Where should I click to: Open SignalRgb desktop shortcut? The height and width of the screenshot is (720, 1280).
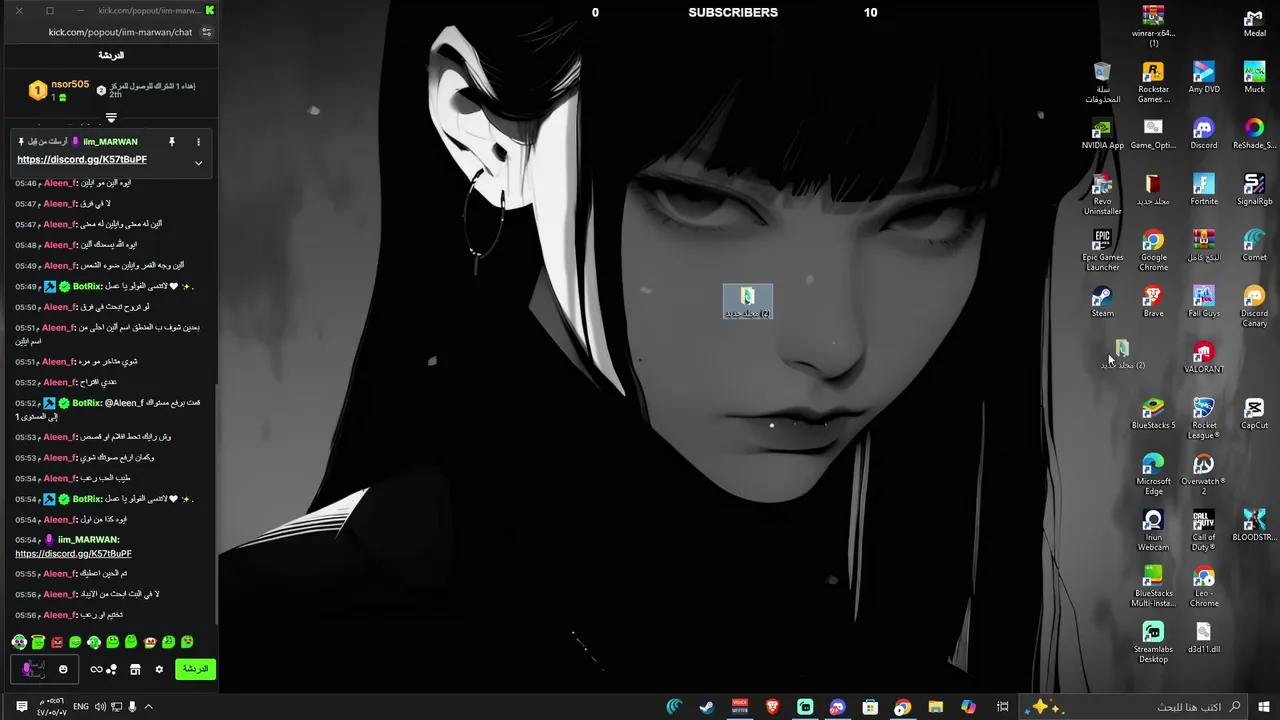coord(1254,190)
